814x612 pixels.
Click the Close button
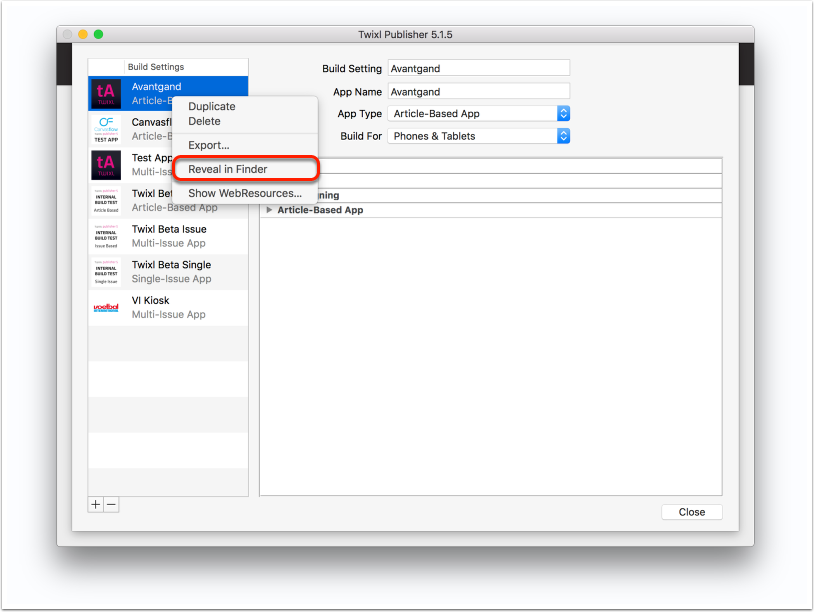point(691,512)
